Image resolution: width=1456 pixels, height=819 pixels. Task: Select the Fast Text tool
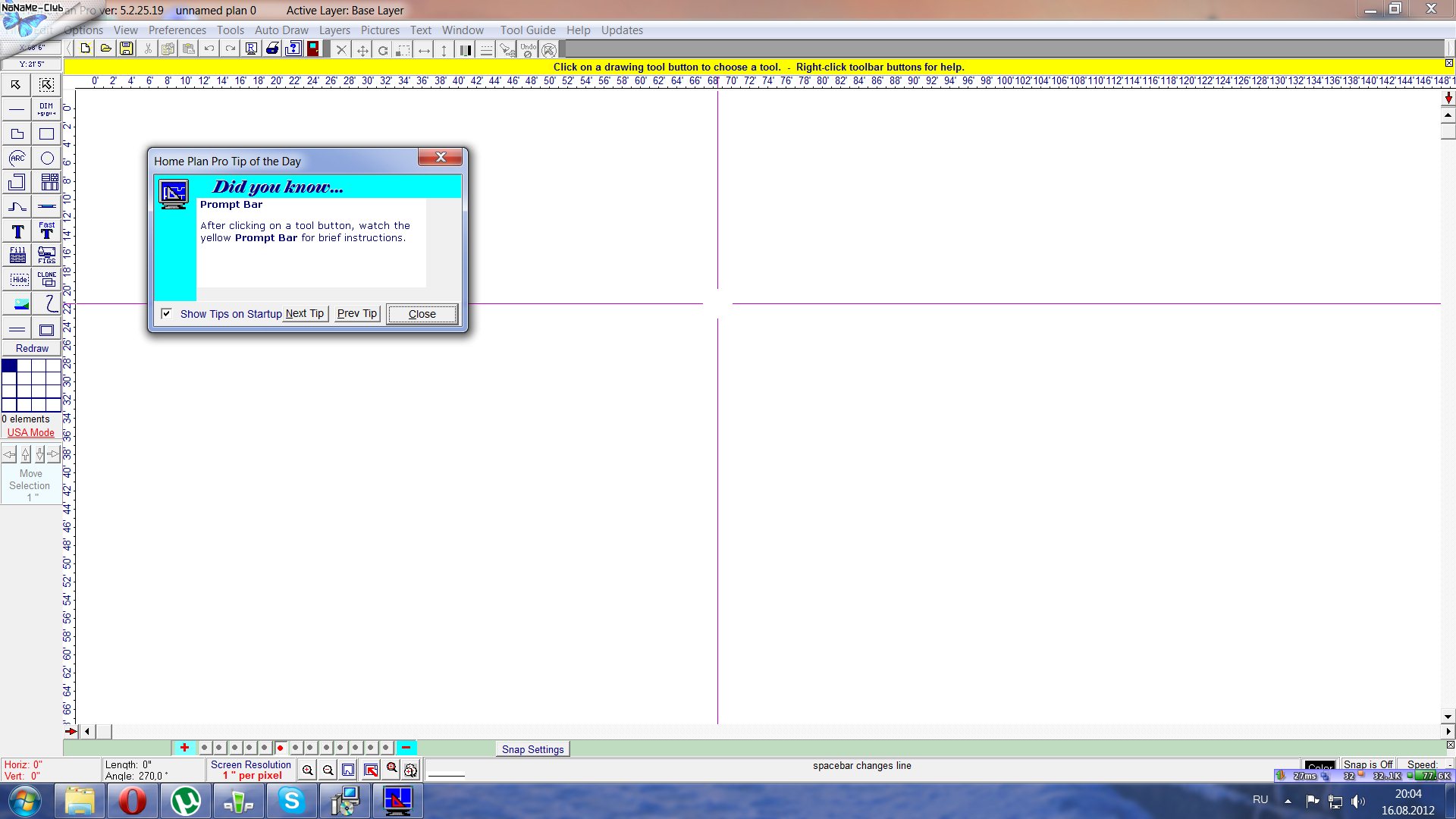(47, 231)
